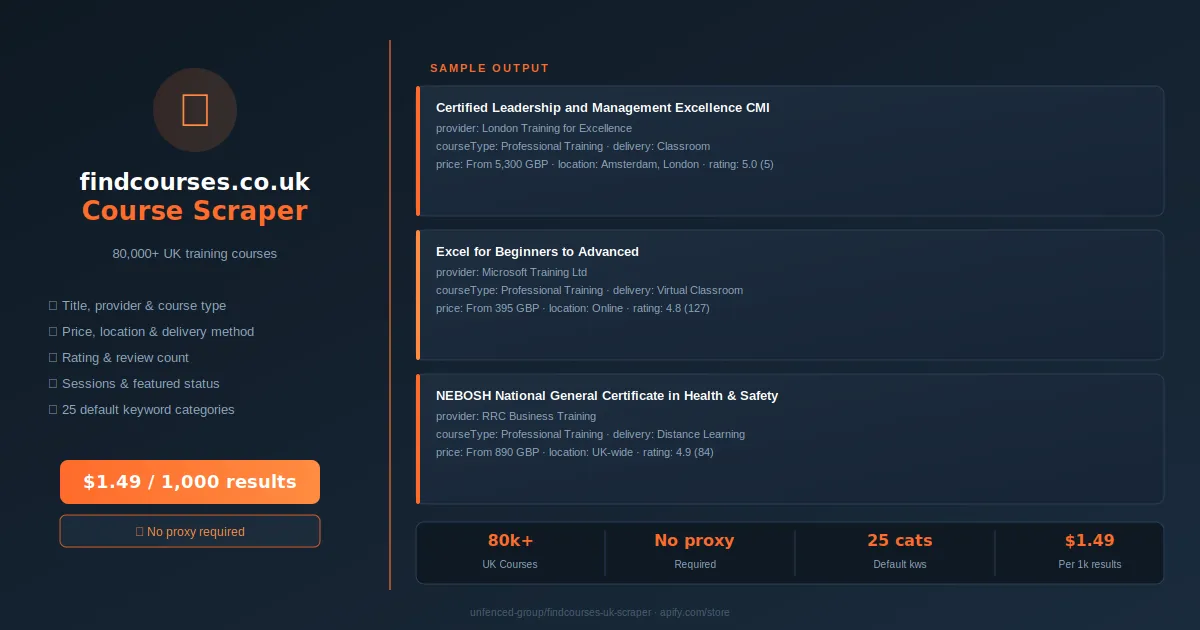Image resolution: width=1200 pixels, height=630 pixels.
Task: Click the No proxy required badge
Action: coord(190,531)
